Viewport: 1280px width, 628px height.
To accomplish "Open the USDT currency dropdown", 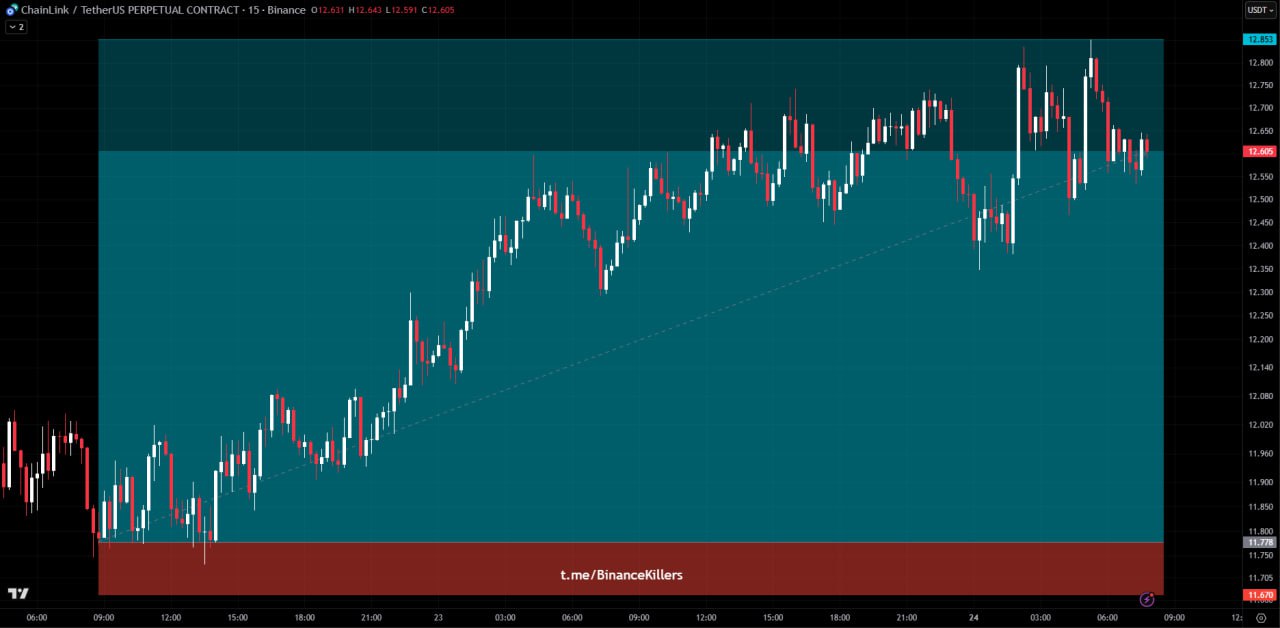I will click(x=1259, y=10).
